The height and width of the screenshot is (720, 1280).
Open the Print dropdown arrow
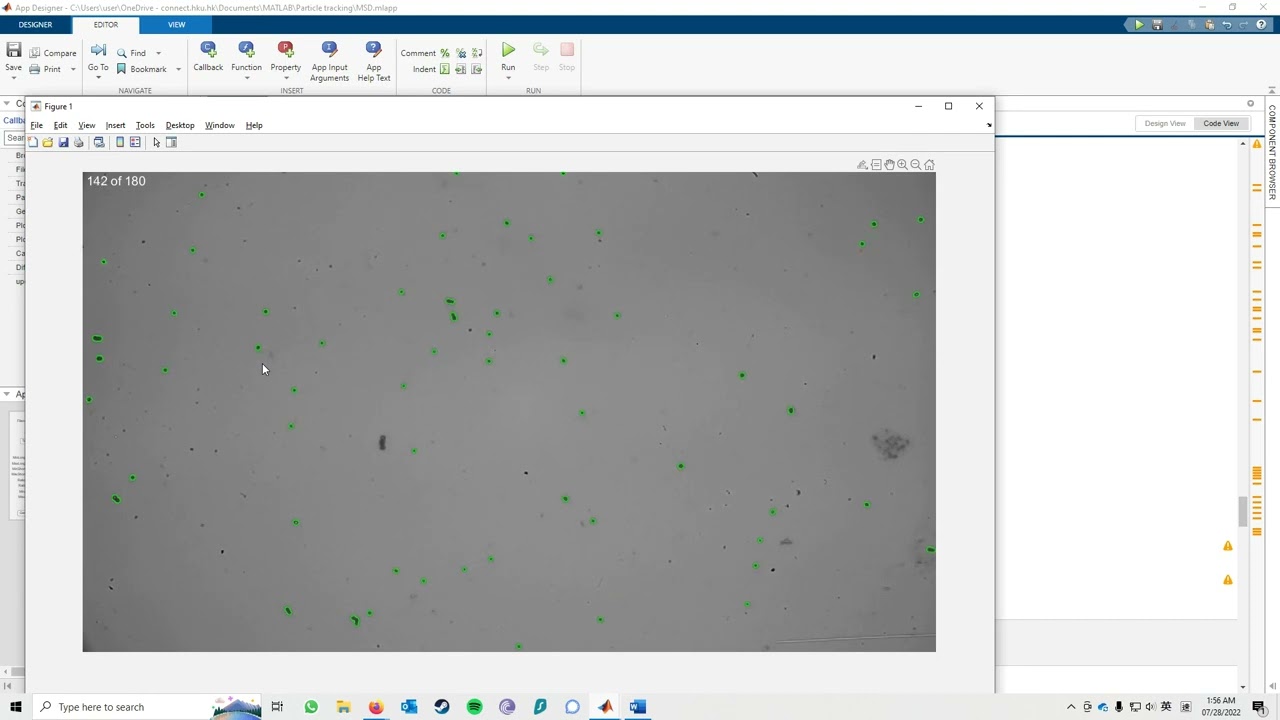73,69
